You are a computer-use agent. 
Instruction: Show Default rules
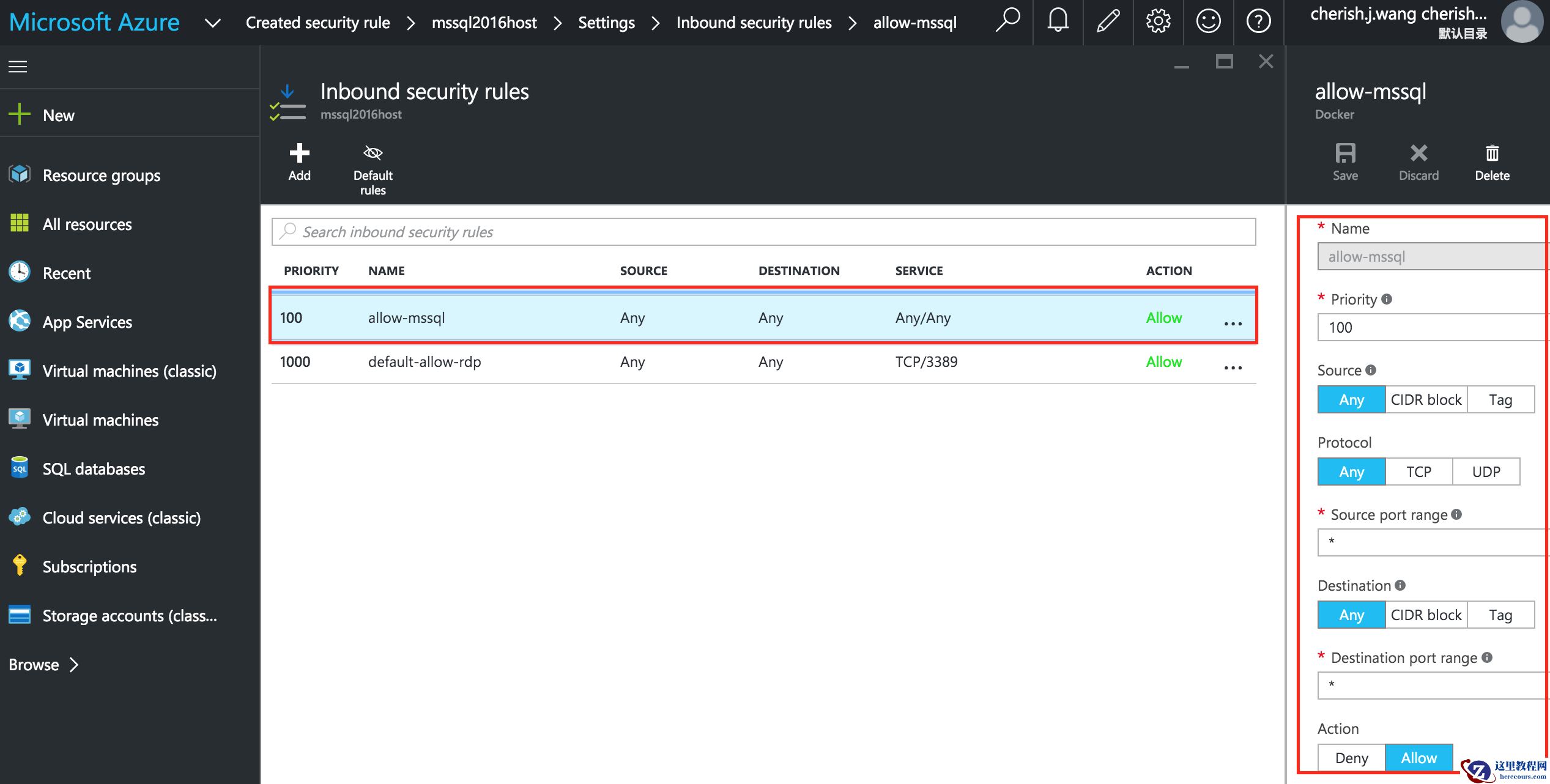tap(373, 169)
